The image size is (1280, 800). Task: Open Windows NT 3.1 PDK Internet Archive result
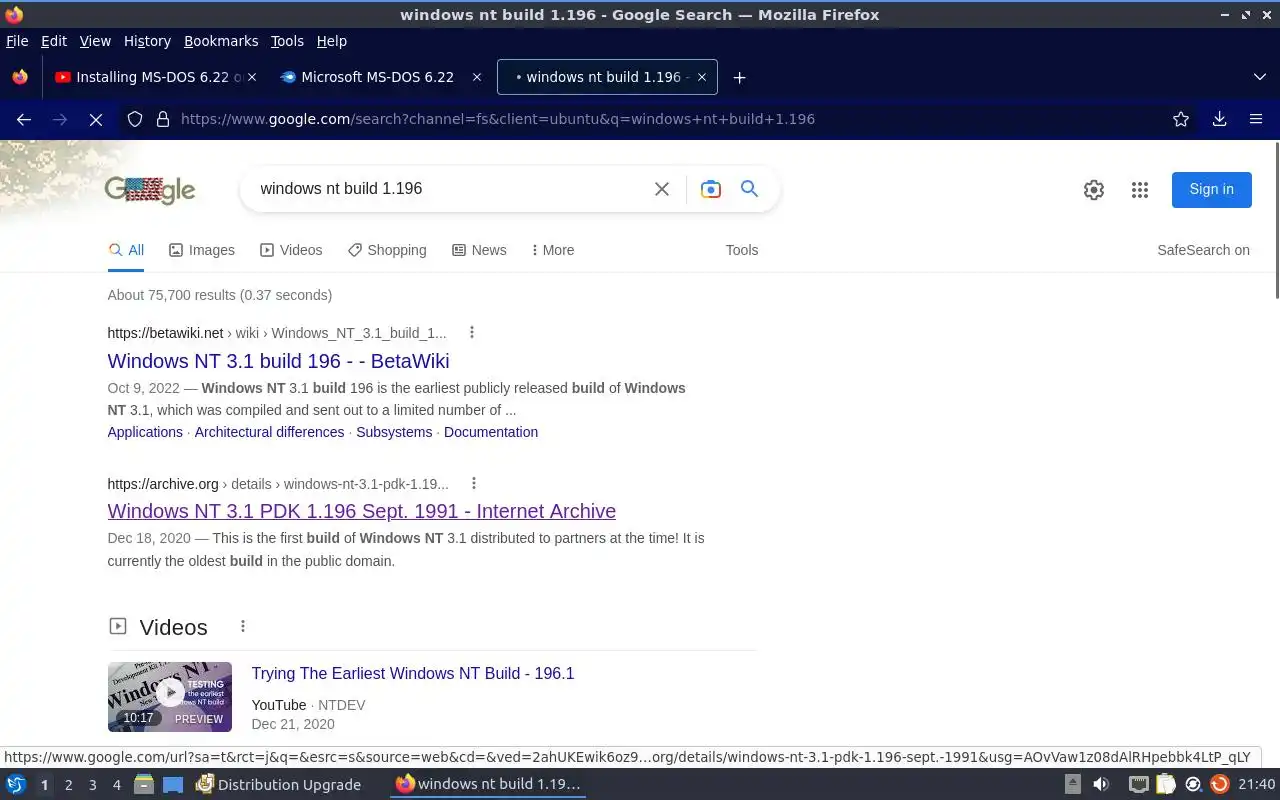362,511
